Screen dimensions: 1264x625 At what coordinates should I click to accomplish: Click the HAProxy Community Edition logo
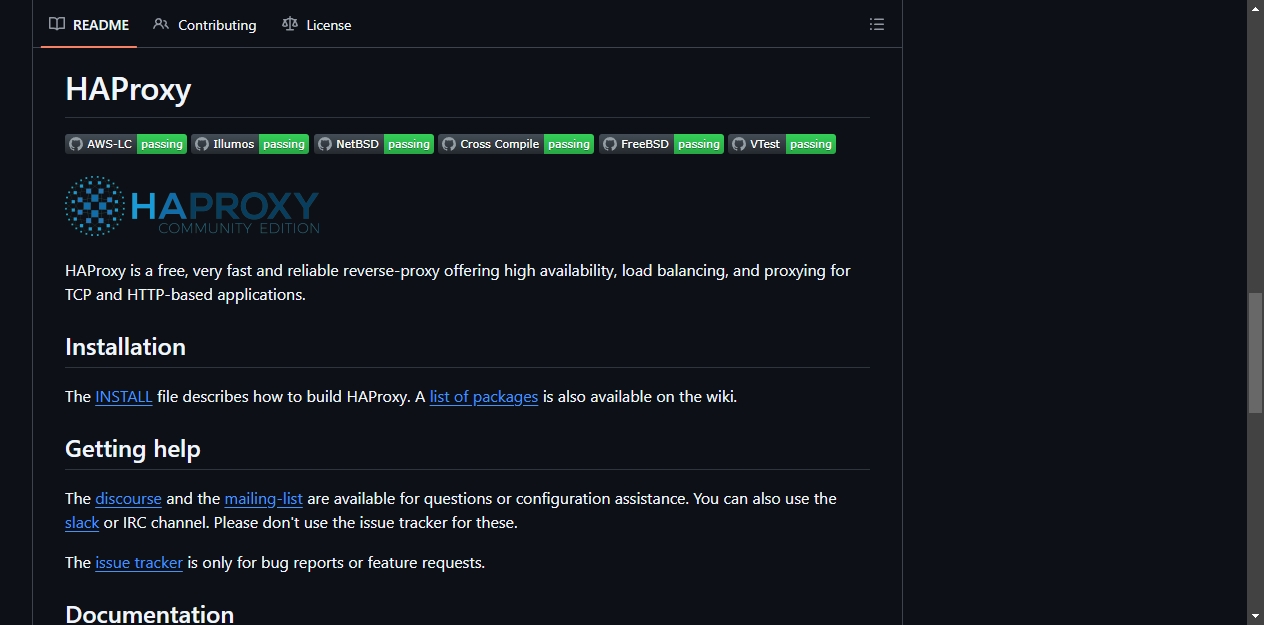click(x=193, y=206)
